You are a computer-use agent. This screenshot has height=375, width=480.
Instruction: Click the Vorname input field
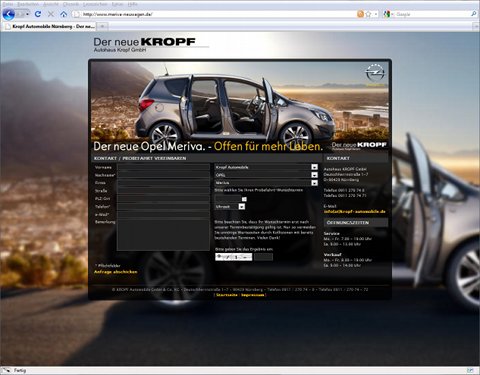pyautogui.click(x=163, y=167)
